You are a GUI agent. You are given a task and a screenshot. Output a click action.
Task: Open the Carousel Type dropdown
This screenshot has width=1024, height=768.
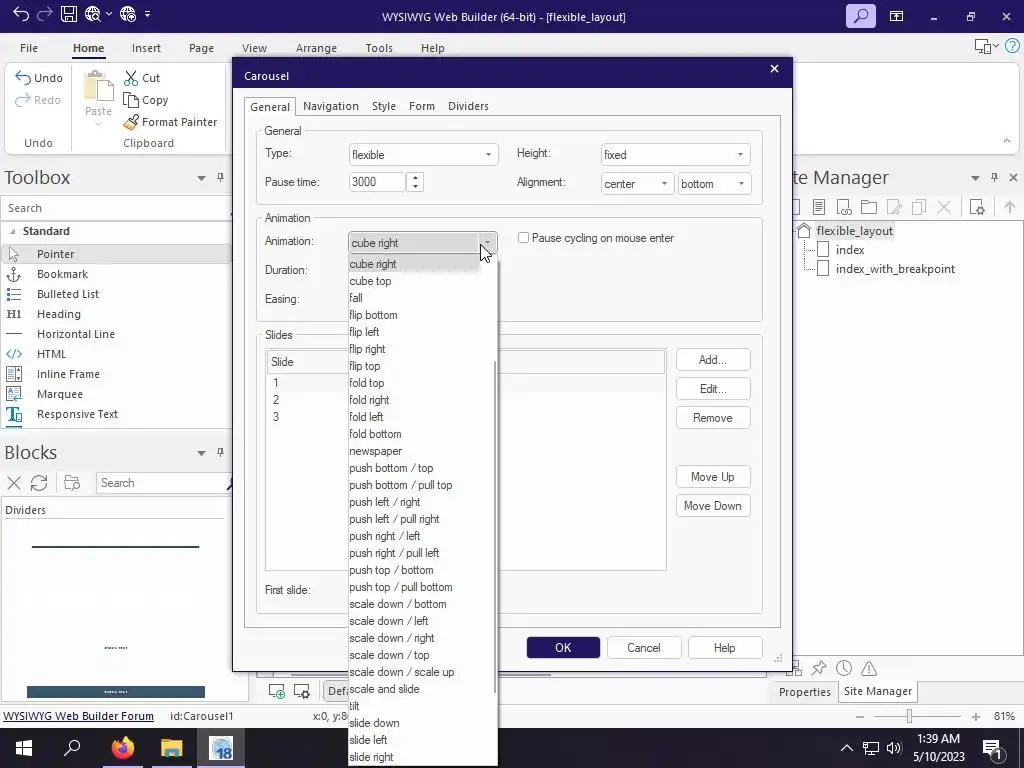pyautogui.click(x=423, y=155)
